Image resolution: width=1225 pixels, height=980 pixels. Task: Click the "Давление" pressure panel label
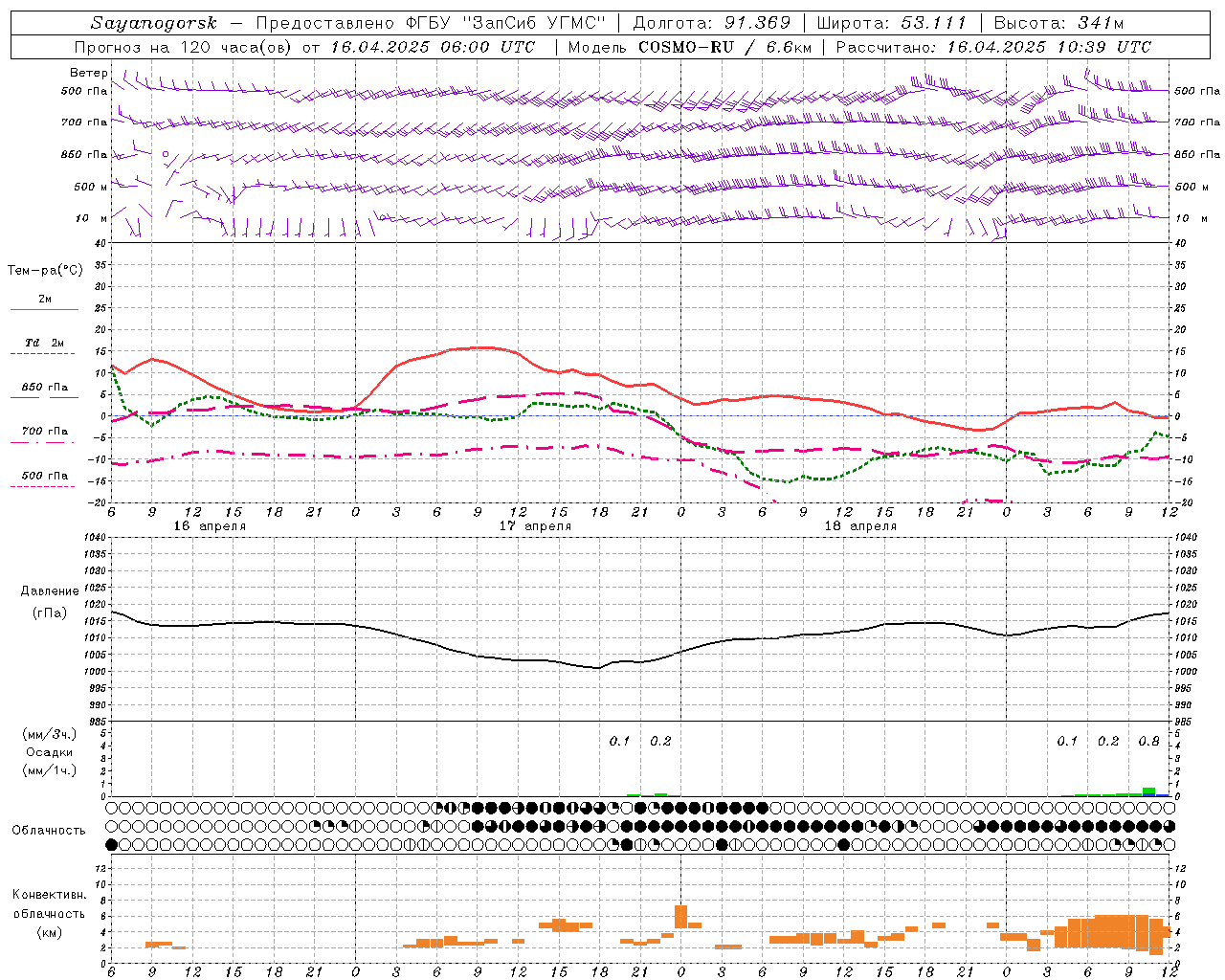50,590
